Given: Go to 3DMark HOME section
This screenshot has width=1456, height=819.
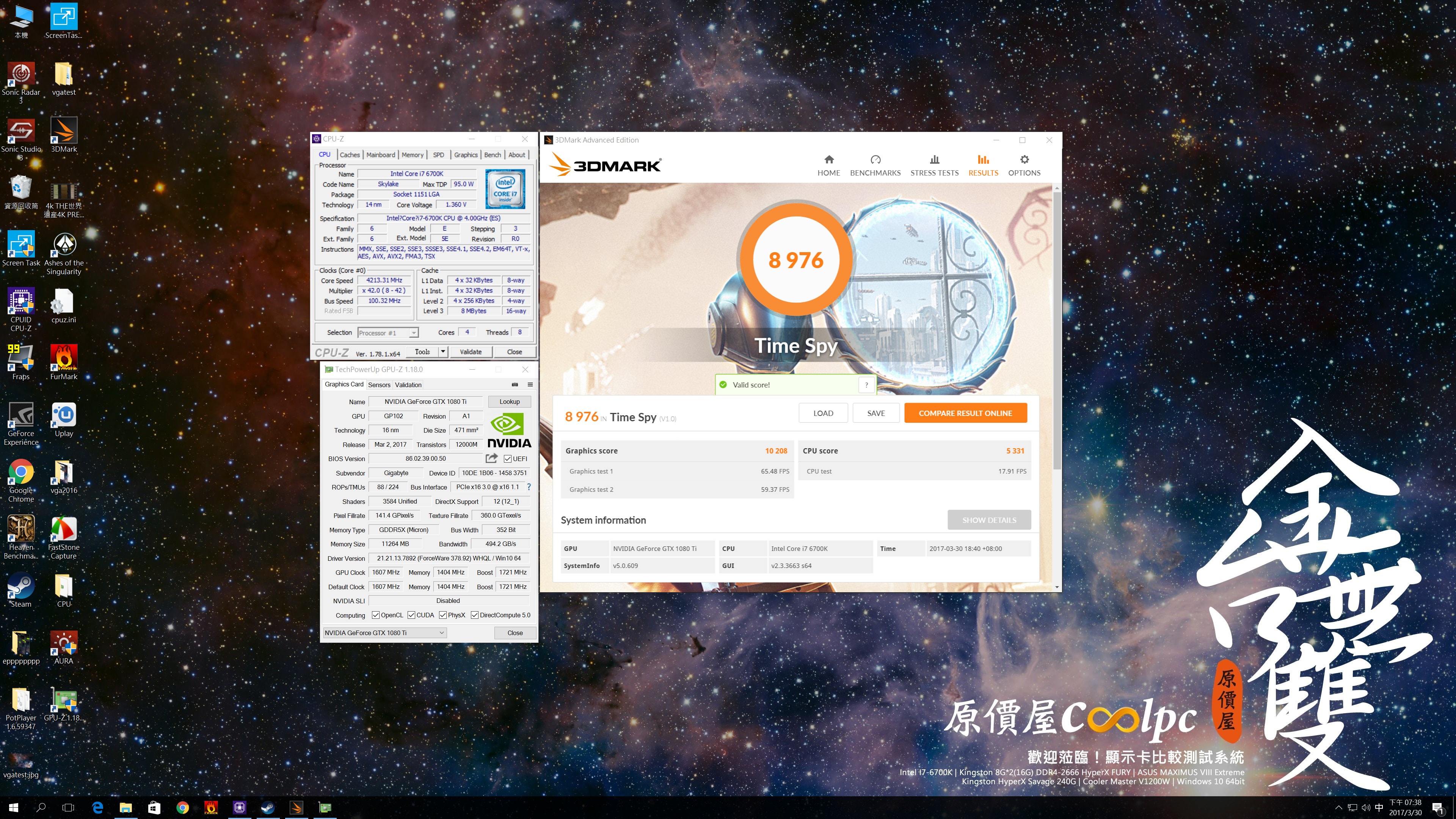Looking at the screenshot, I should [x=828, y=166].
